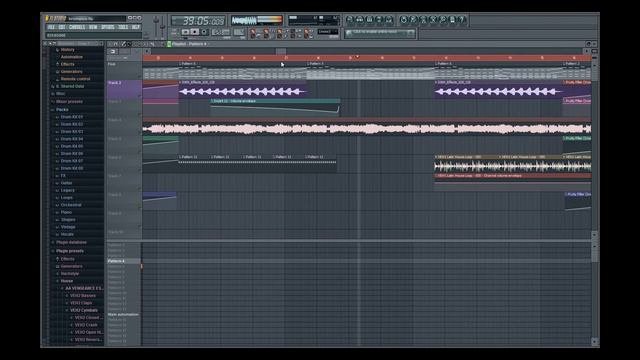The image size is (640, 360).
Task: Open the FILE menu
Action: [x=51, y=27]
